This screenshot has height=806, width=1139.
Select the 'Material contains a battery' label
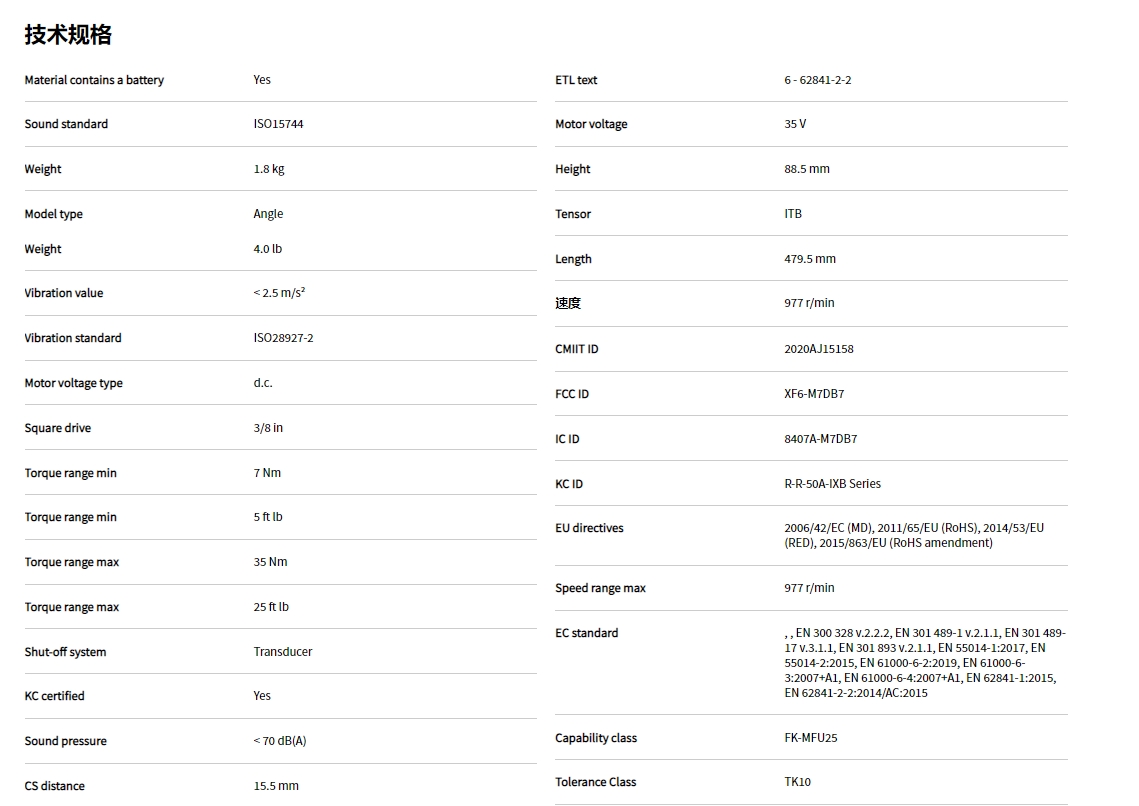tap(94, 80)
